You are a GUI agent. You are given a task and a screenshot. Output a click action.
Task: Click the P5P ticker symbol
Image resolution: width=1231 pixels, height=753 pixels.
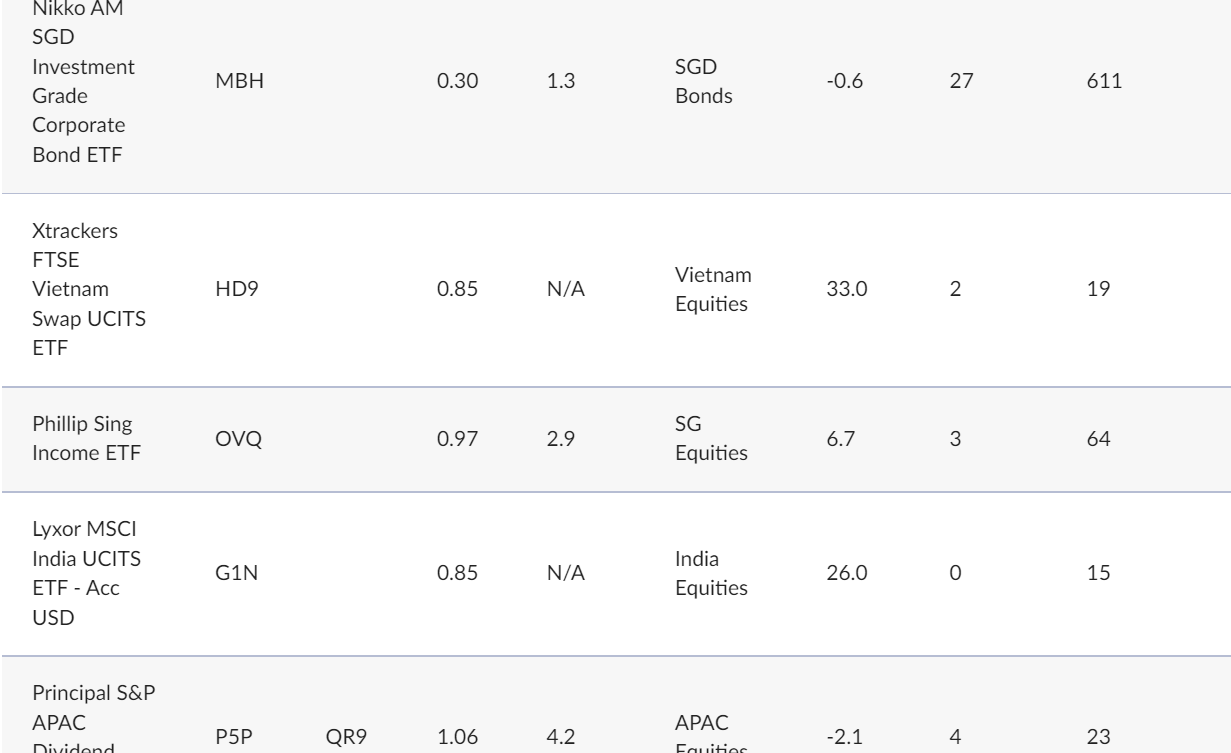tap(232, 738)
